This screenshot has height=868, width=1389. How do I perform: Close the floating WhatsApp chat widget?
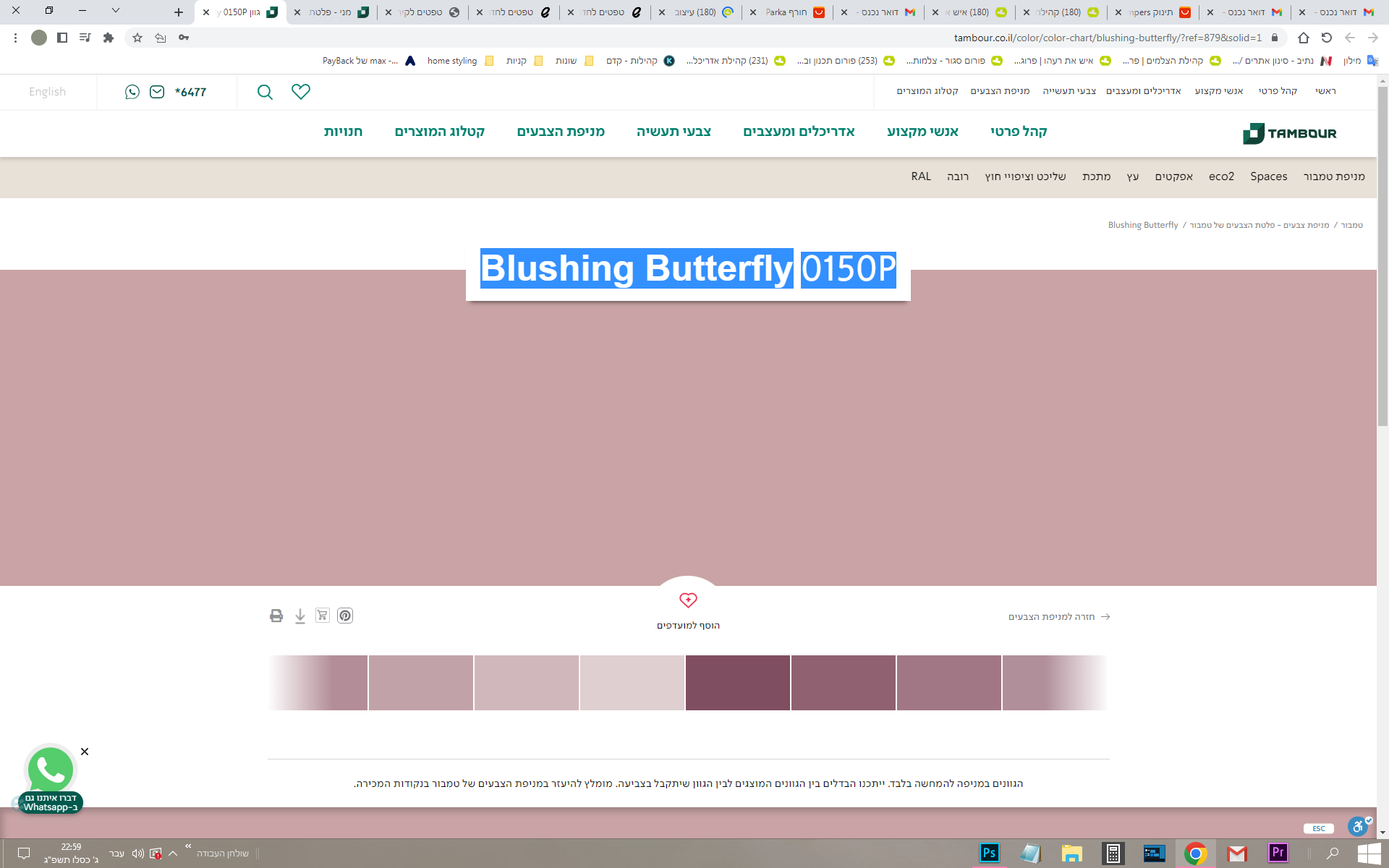[85, 752]
